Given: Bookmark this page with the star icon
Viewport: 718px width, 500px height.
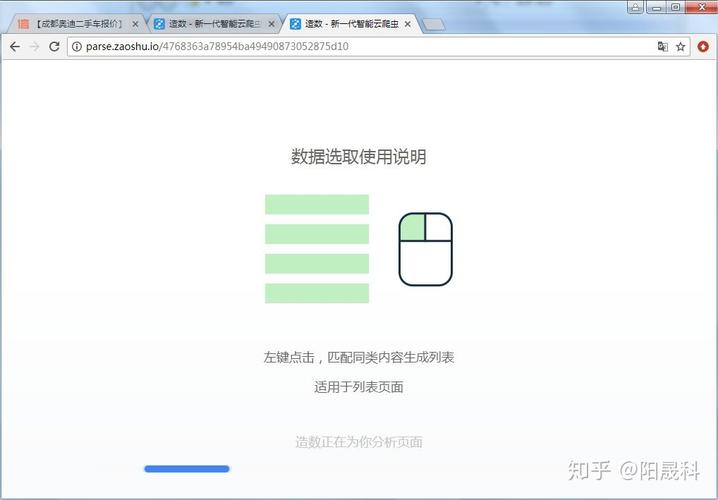Looking at the screenshot, I should tap(680, 46).
